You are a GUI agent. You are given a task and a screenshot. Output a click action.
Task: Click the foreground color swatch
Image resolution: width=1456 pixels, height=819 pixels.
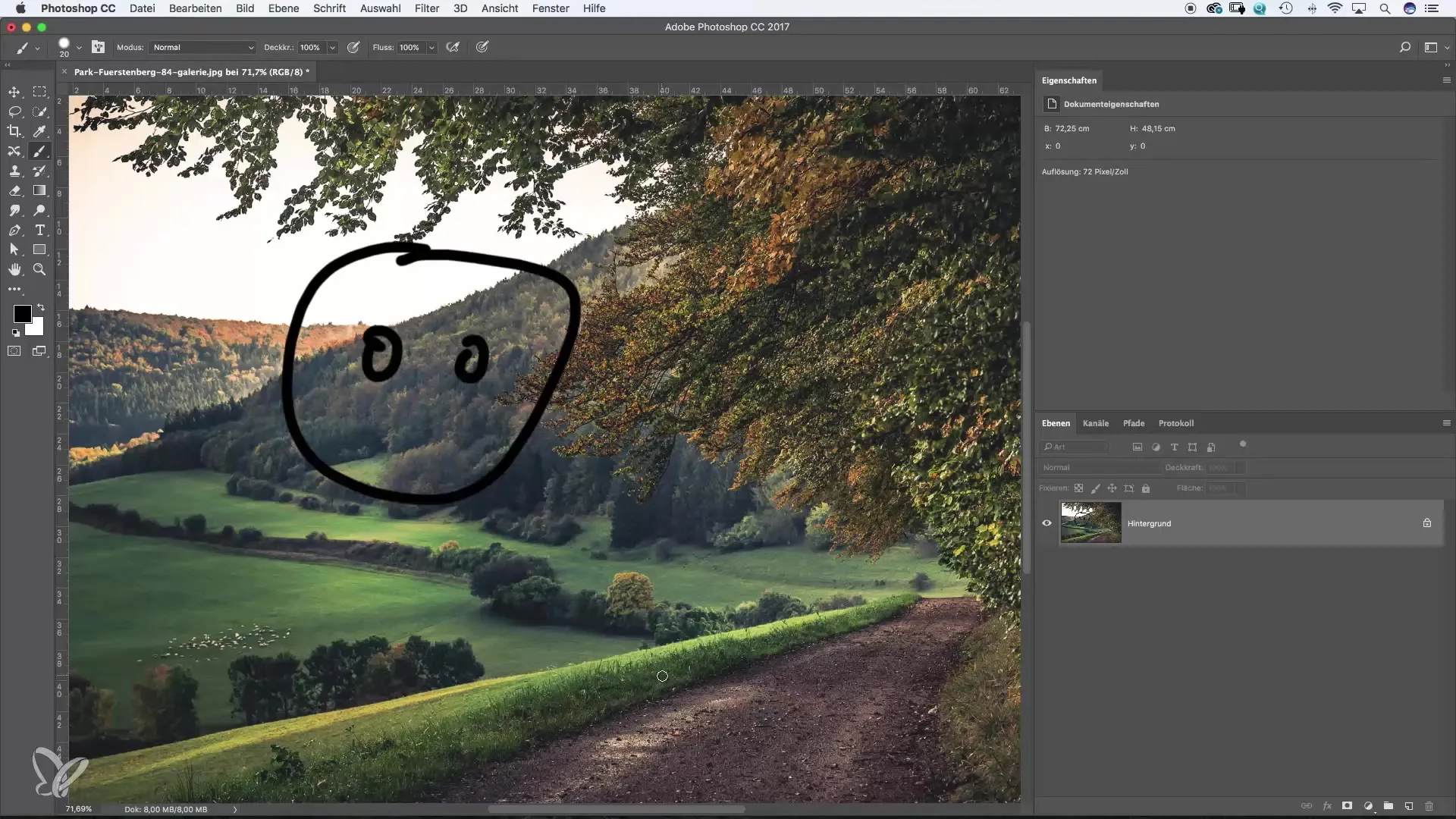point(22,313)
